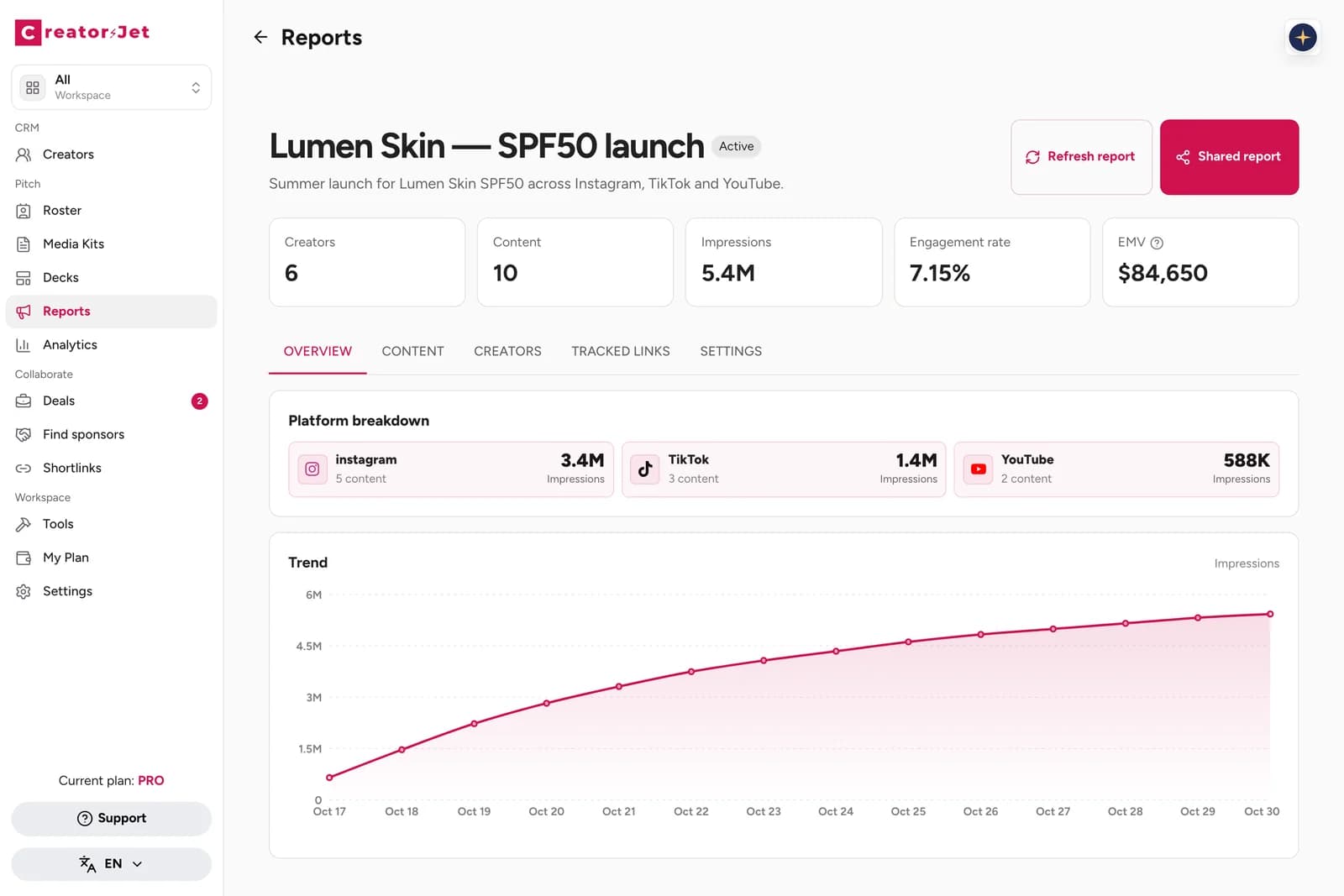The image size is (1344, 896).
Task: Expand the All Workspace selector
Action: coord(111,87)
